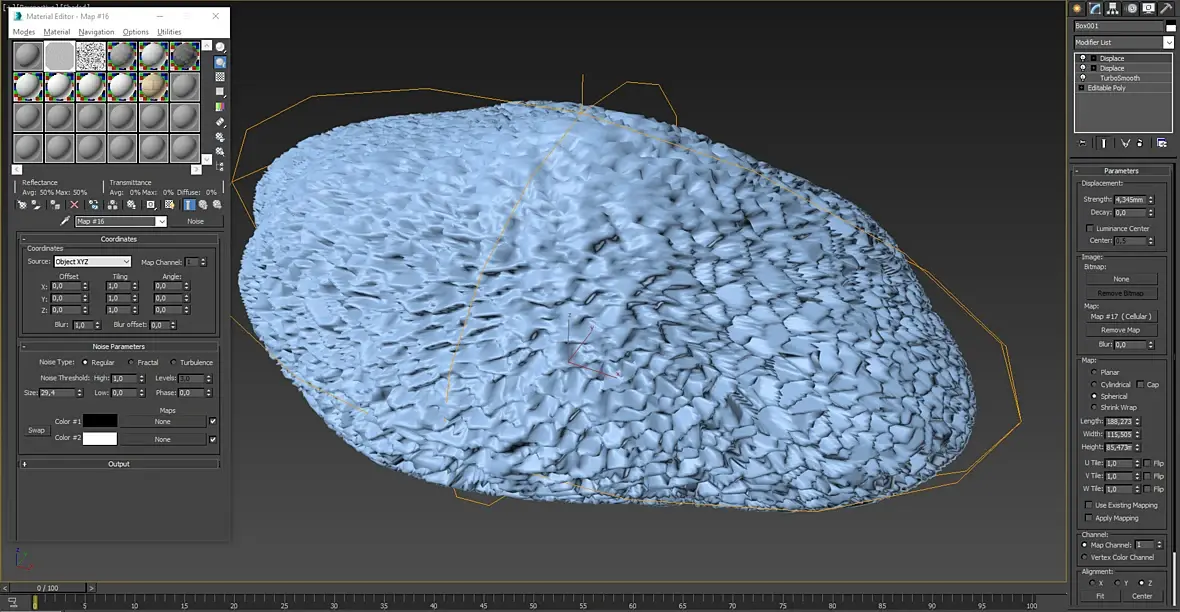Enable the Cap checkbox
Image resolution: width=1180 pixels, height=612 pixels.
(1141, 384)
